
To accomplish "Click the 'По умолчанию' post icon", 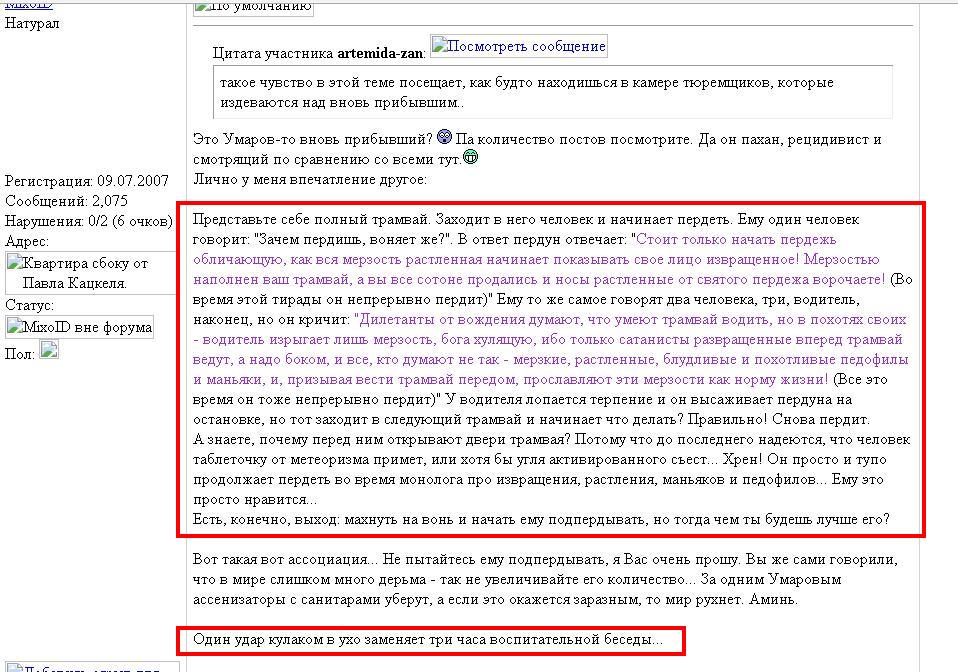I will [x=253, y=7].
